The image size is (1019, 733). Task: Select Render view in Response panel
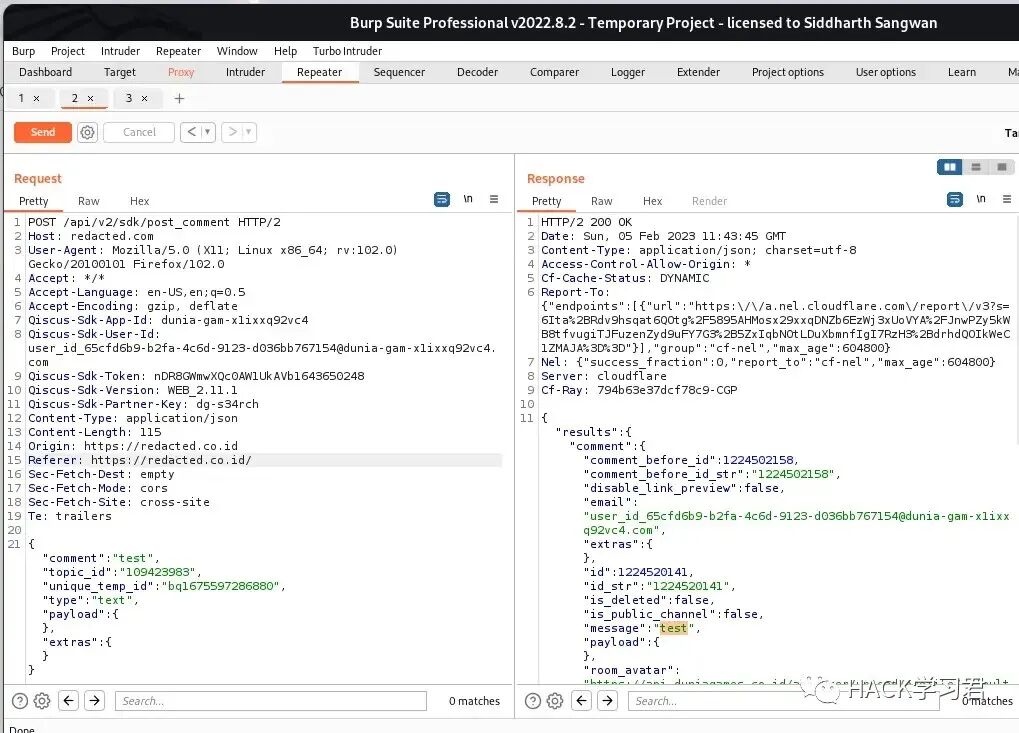pyautogui.click(x=709, y=201)
